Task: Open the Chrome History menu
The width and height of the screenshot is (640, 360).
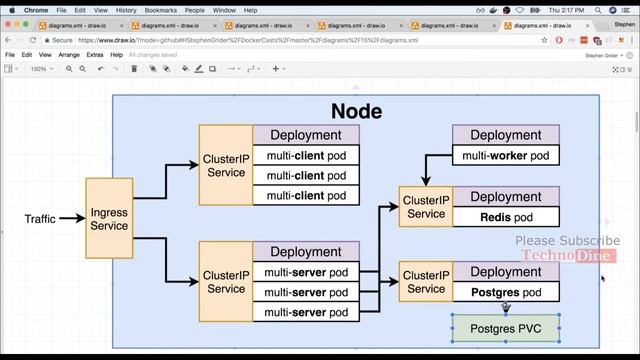Action: [126, 10]
